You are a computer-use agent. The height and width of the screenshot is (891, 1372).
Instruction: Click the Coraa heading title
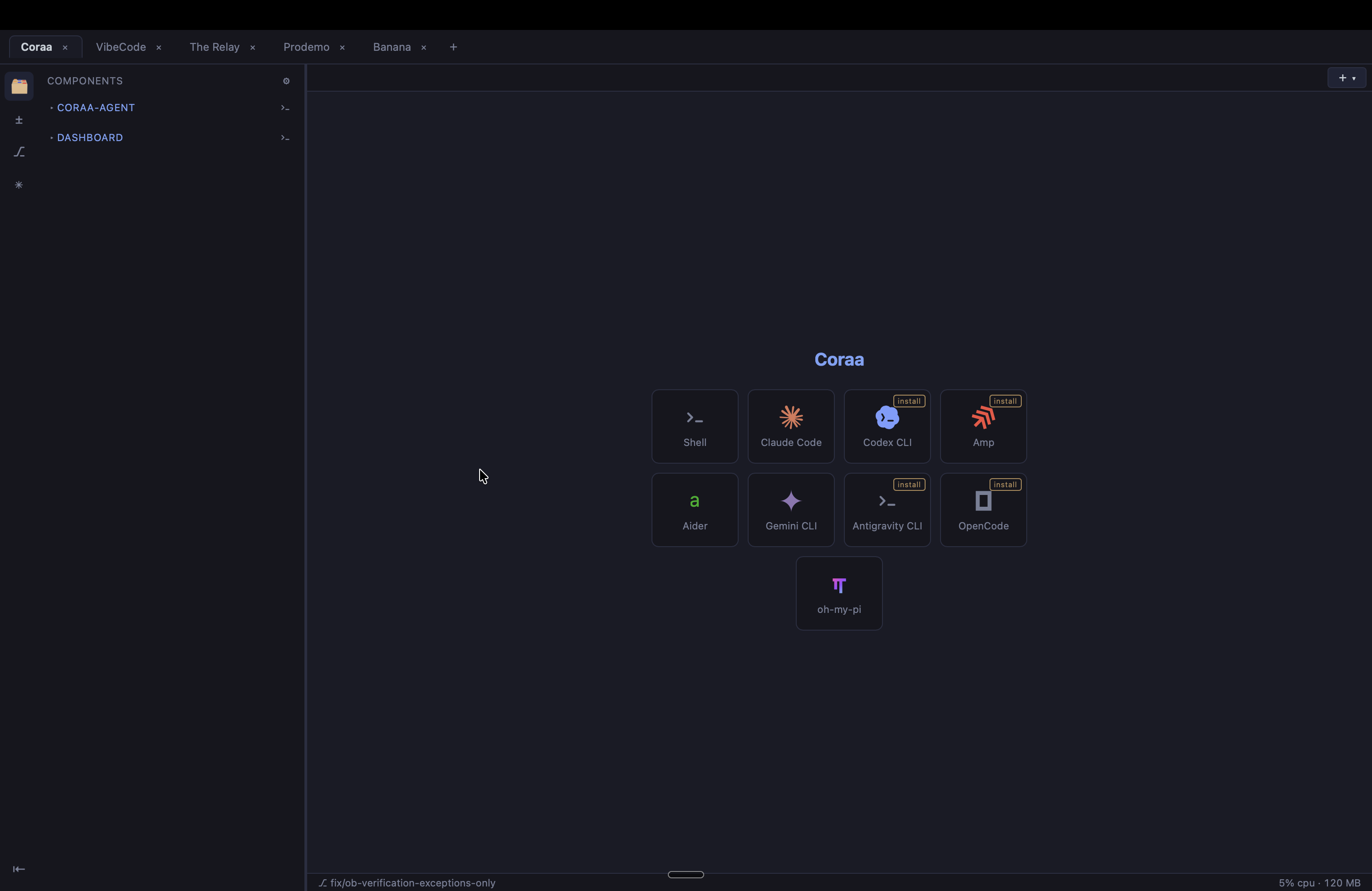(839, 360)
